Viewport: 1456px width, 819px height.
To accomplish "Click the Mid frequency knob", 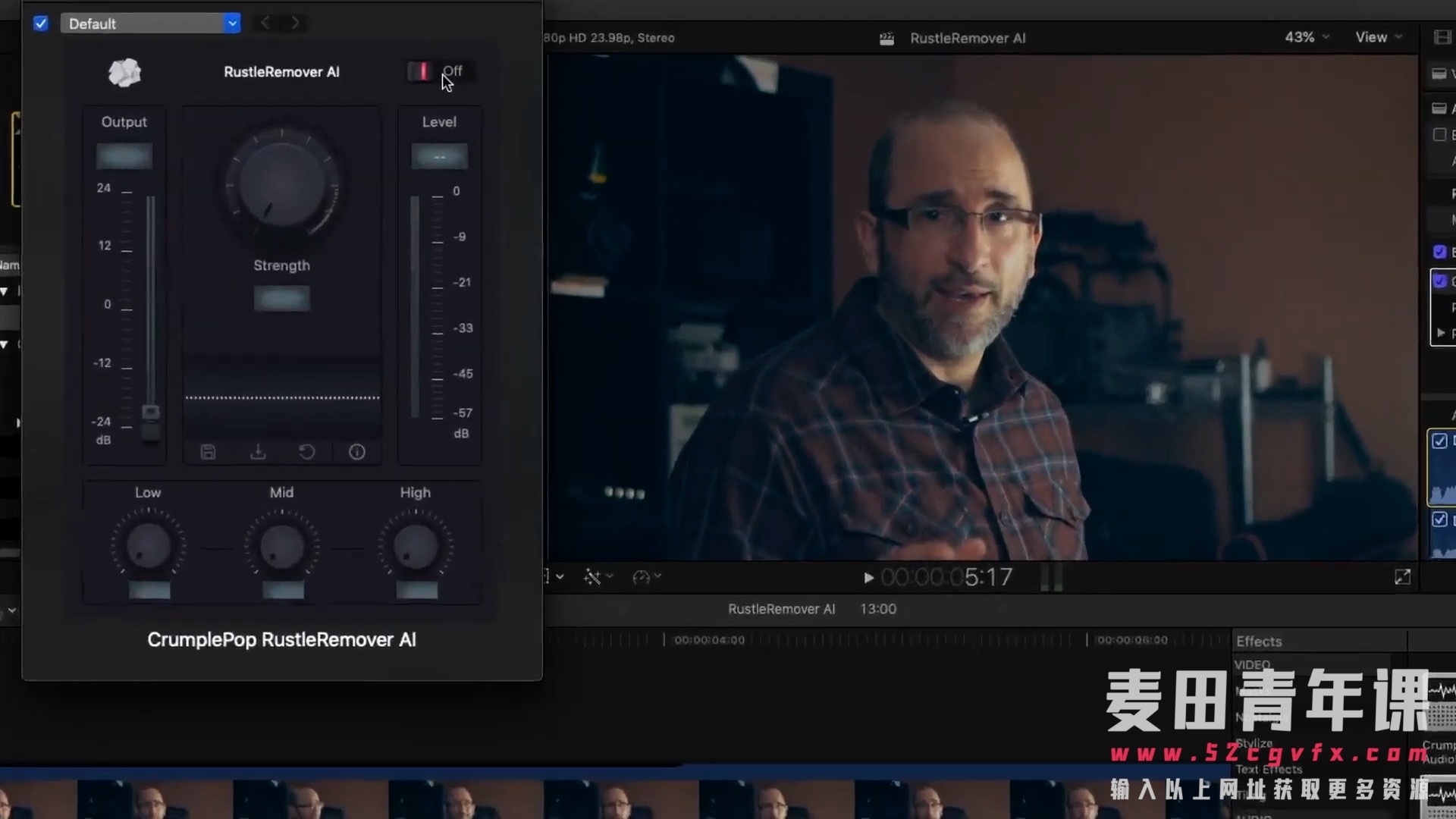I will tap(282, 547).
